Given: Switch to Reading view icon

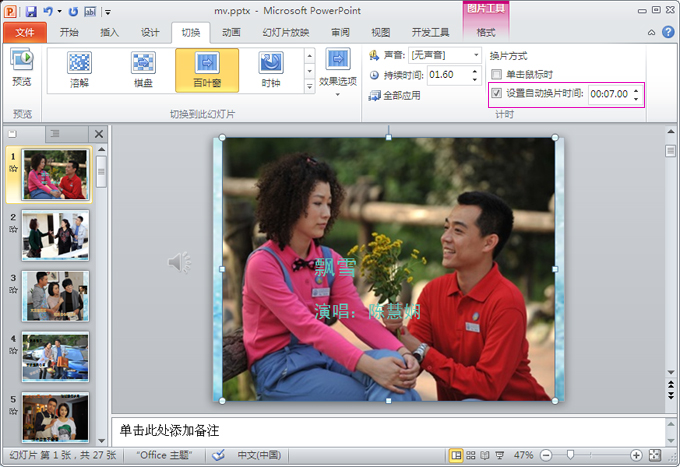Looking at the screenshot, I should click(485, 455).
